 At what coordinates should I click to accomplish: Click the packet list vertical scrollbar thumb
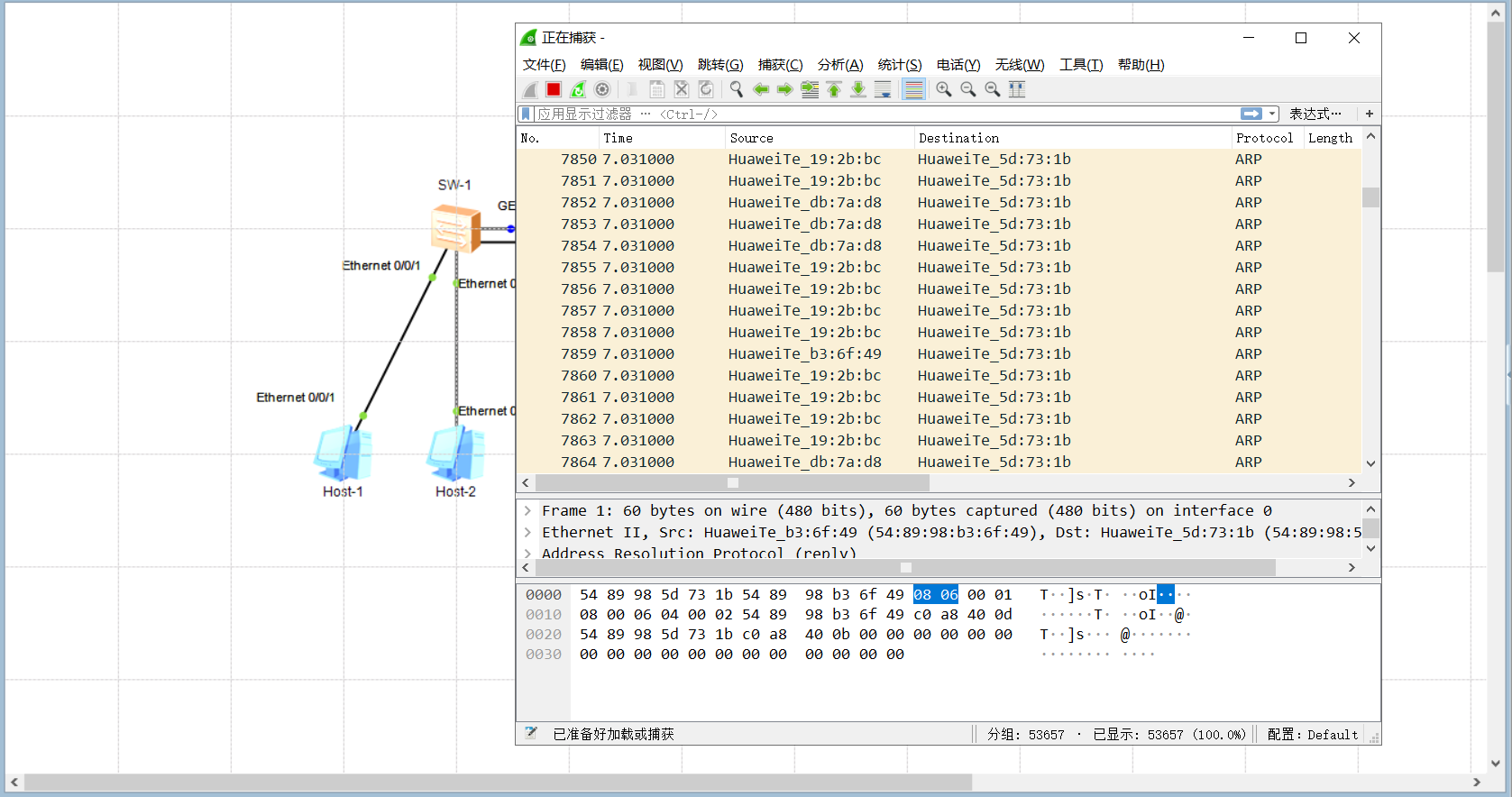point(1371,197)
